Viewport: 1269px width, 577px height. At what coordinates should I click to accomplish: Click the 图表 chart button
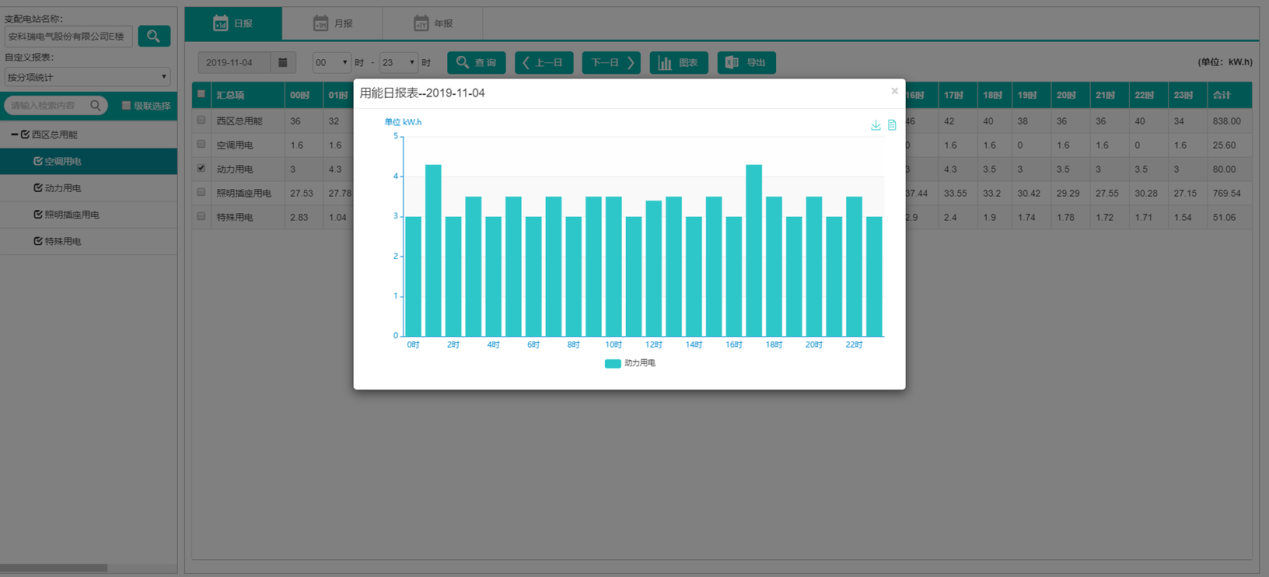pos(679,63)
